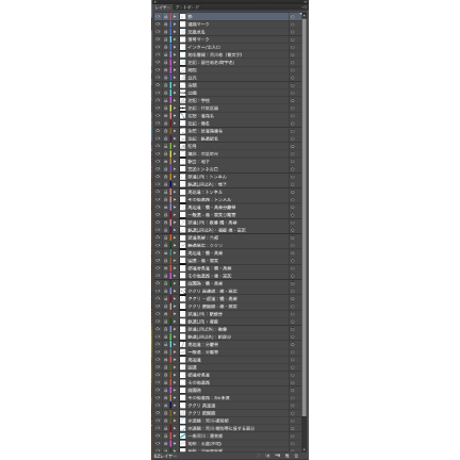This screenshot has width=460, height=460.
Task: Expand the selected top layer's disclosure triangle
Action: 175,16
